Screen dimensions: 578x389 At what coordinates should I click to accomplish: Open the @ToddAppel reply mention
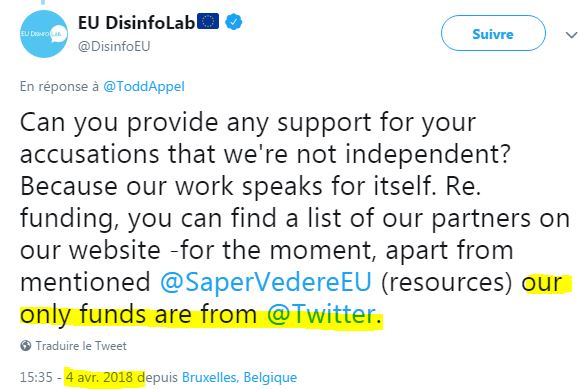click(144, 87)
